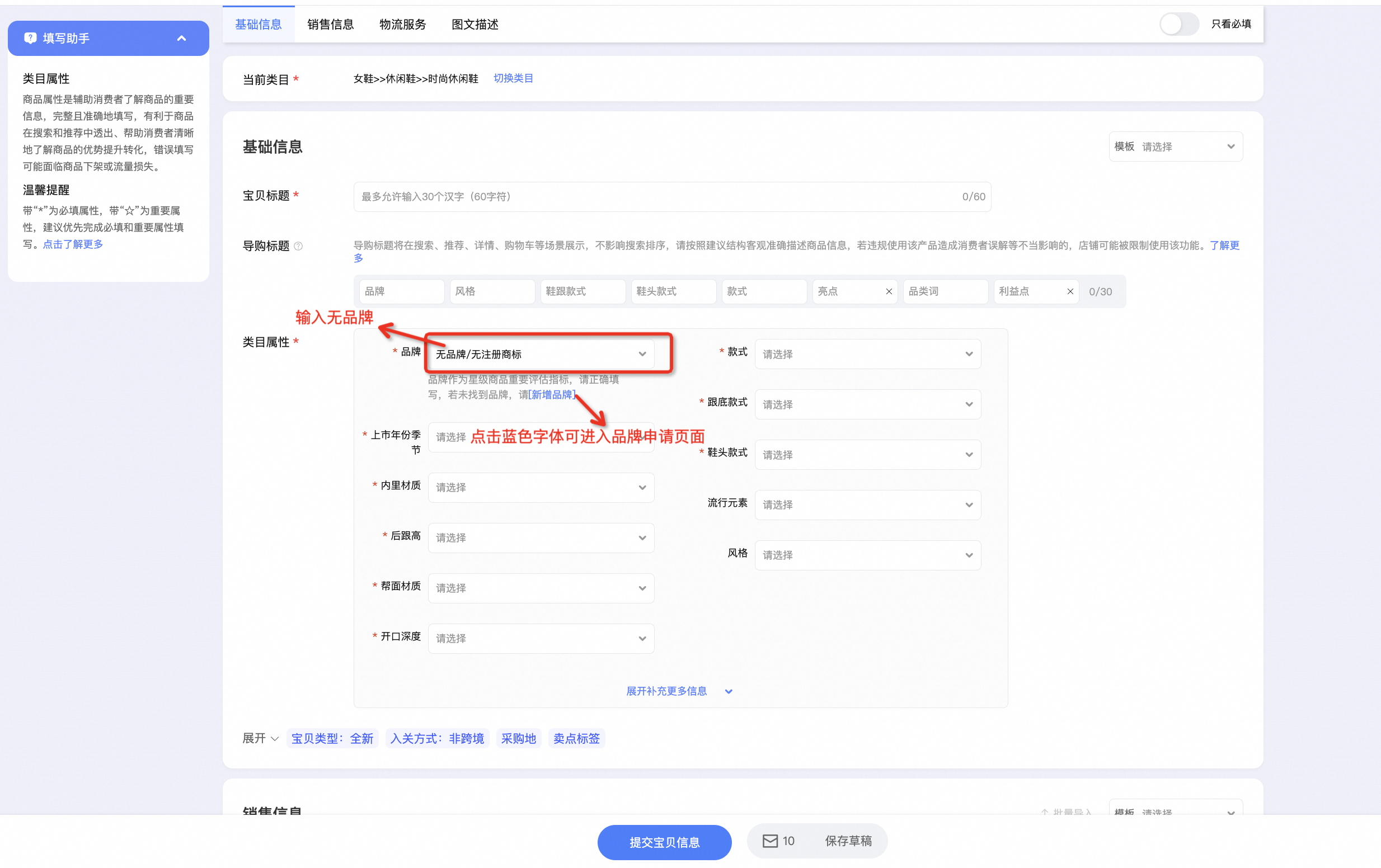Click the 鞋头款式 field in 导购标题

[x=673, y=291]
